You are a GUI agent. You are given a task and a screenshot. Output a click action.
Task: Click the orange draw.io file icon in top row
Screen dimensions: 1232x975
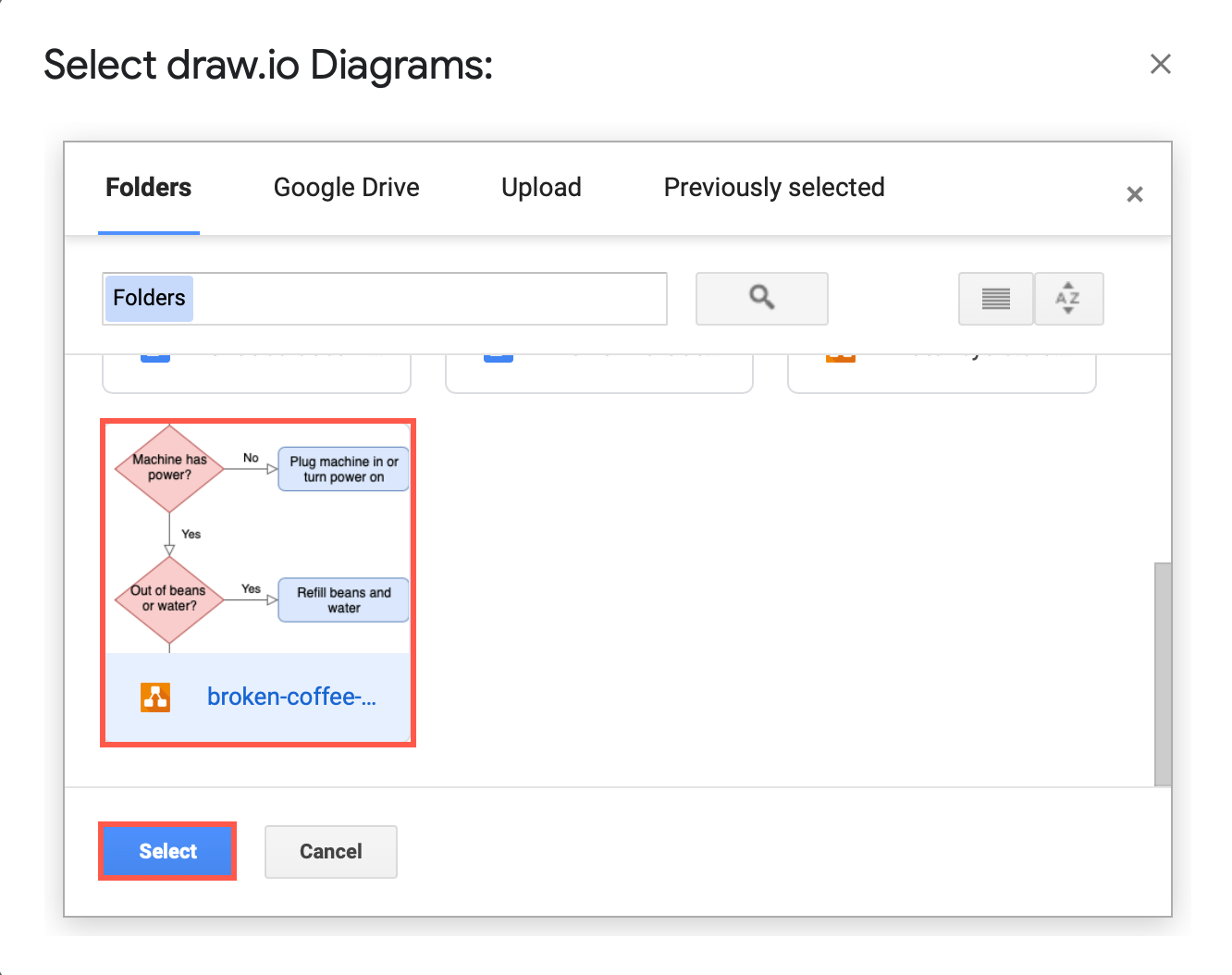pyautogui.click(x=840, y=352)
